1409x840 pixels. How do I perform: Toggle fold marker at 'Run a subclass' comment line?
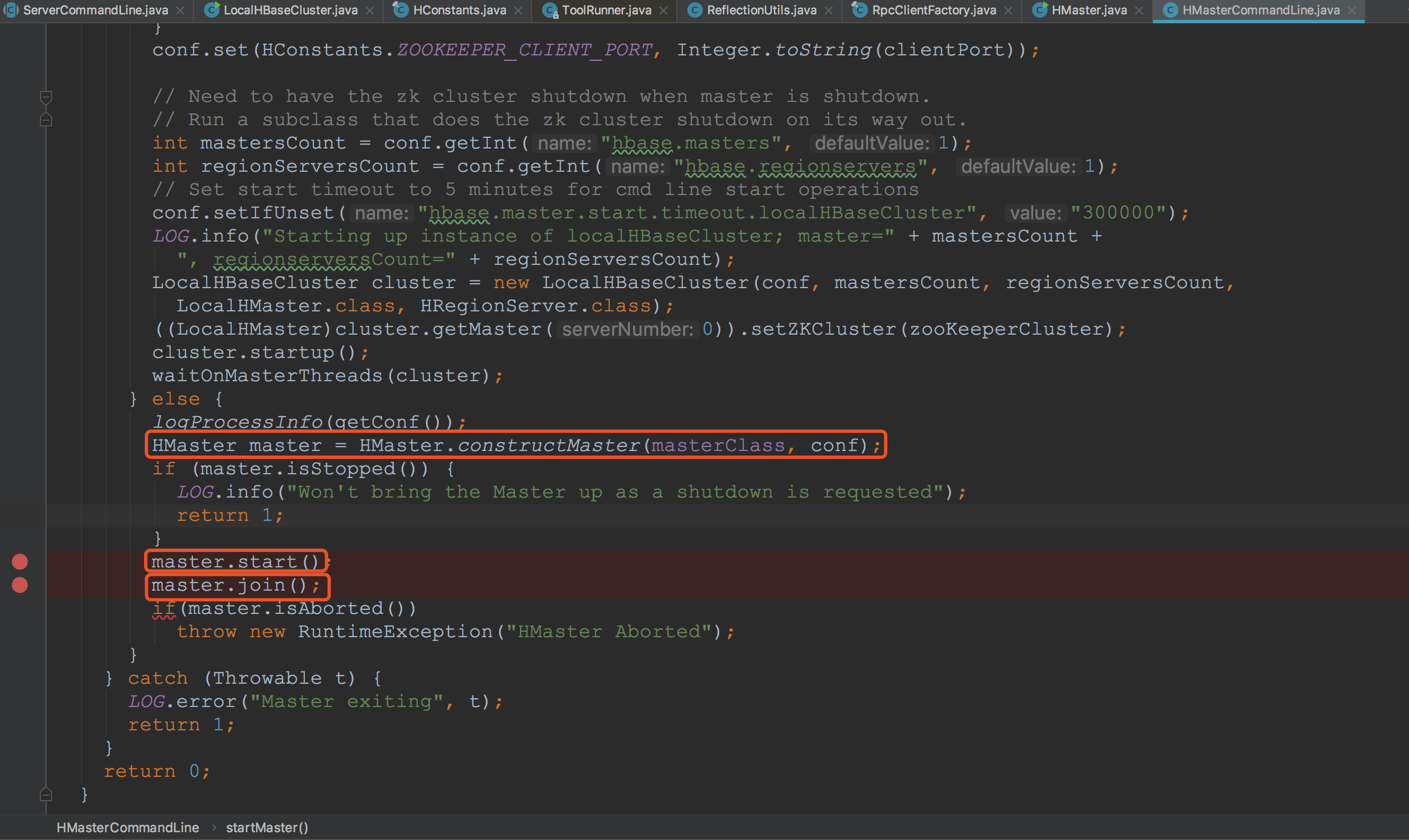(x=47, y=120)
